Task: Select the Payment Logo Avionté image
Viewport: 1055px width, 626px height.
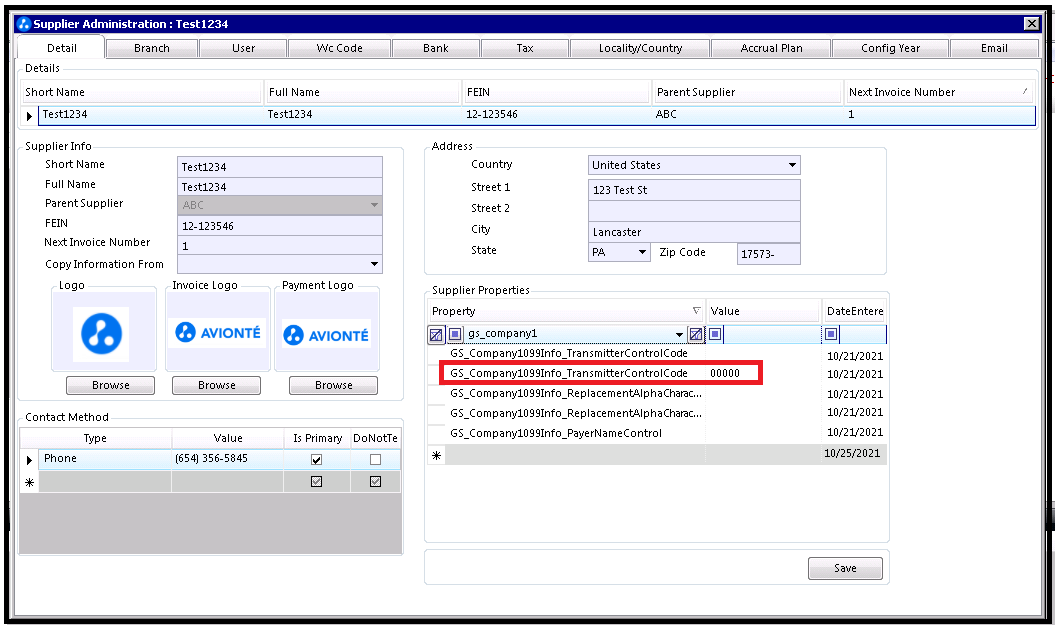Action: 327,334
